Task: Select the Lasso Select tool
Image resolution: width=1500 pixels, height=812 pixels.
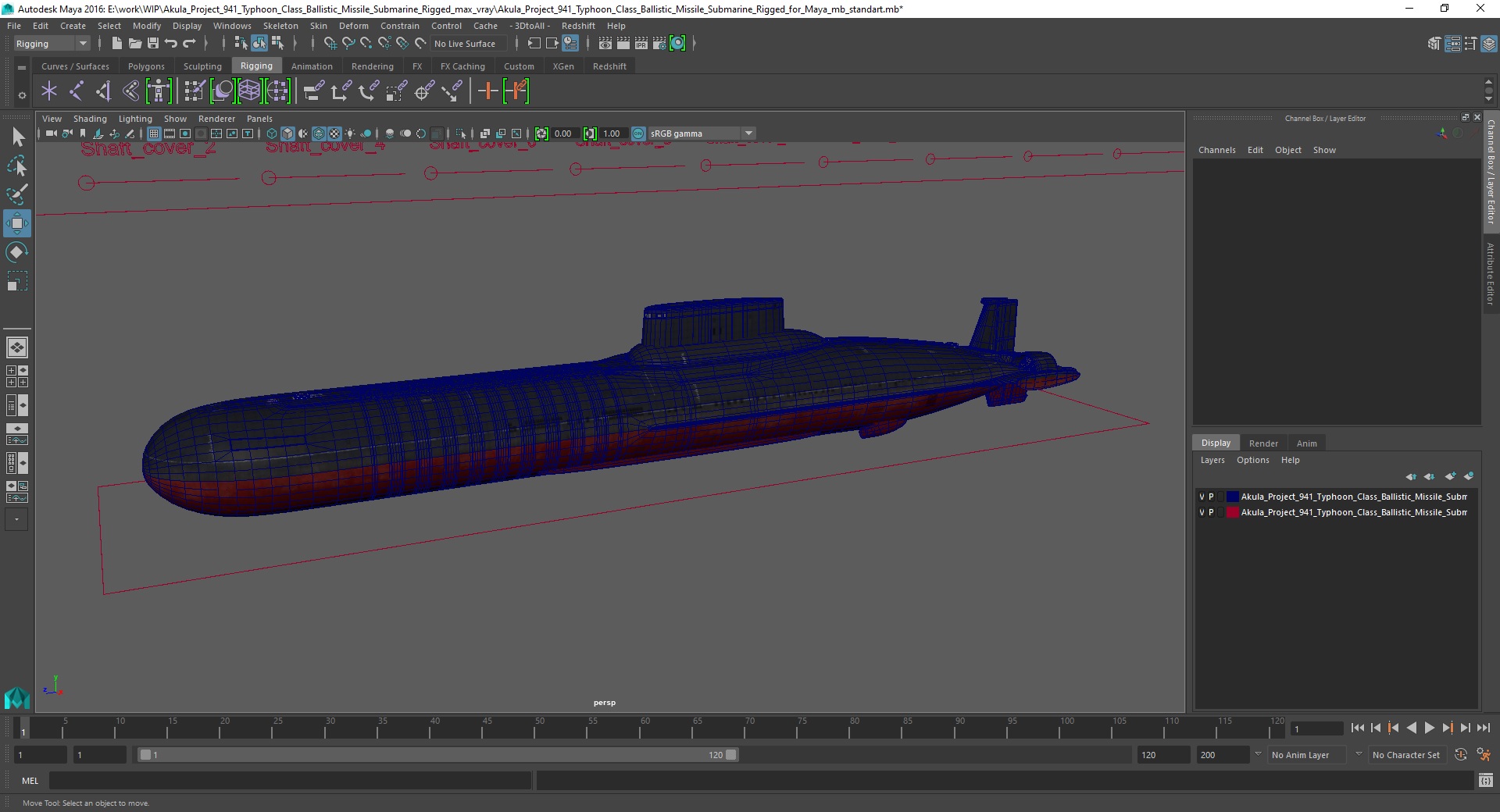Action: (x=17, y=166)
